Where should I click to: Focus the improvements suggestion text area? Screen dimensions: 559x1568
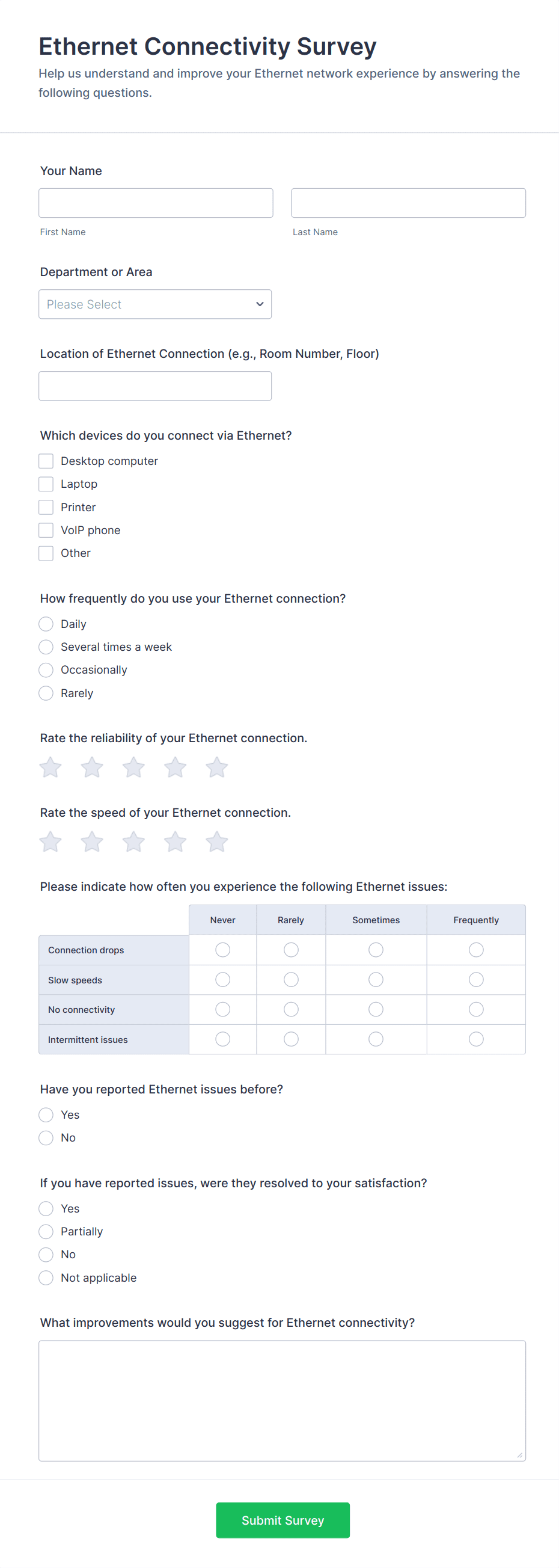283,1400
